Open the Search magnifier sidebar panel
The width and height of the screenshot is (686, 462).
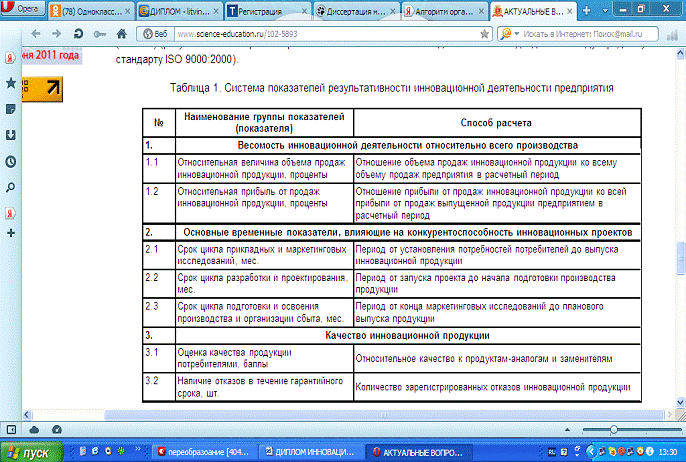point(10,188)
